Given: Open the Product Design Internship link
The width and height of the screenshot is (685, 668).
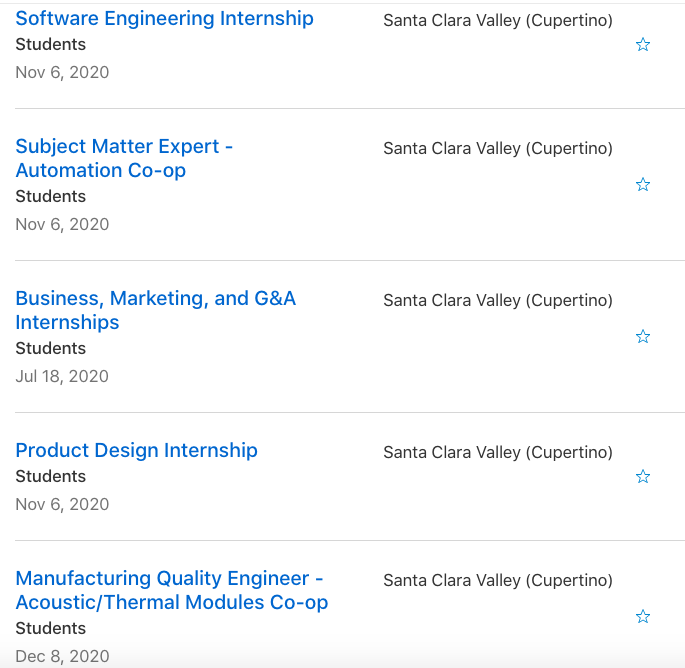Looking at the screenshot, I should click(136, 450).
